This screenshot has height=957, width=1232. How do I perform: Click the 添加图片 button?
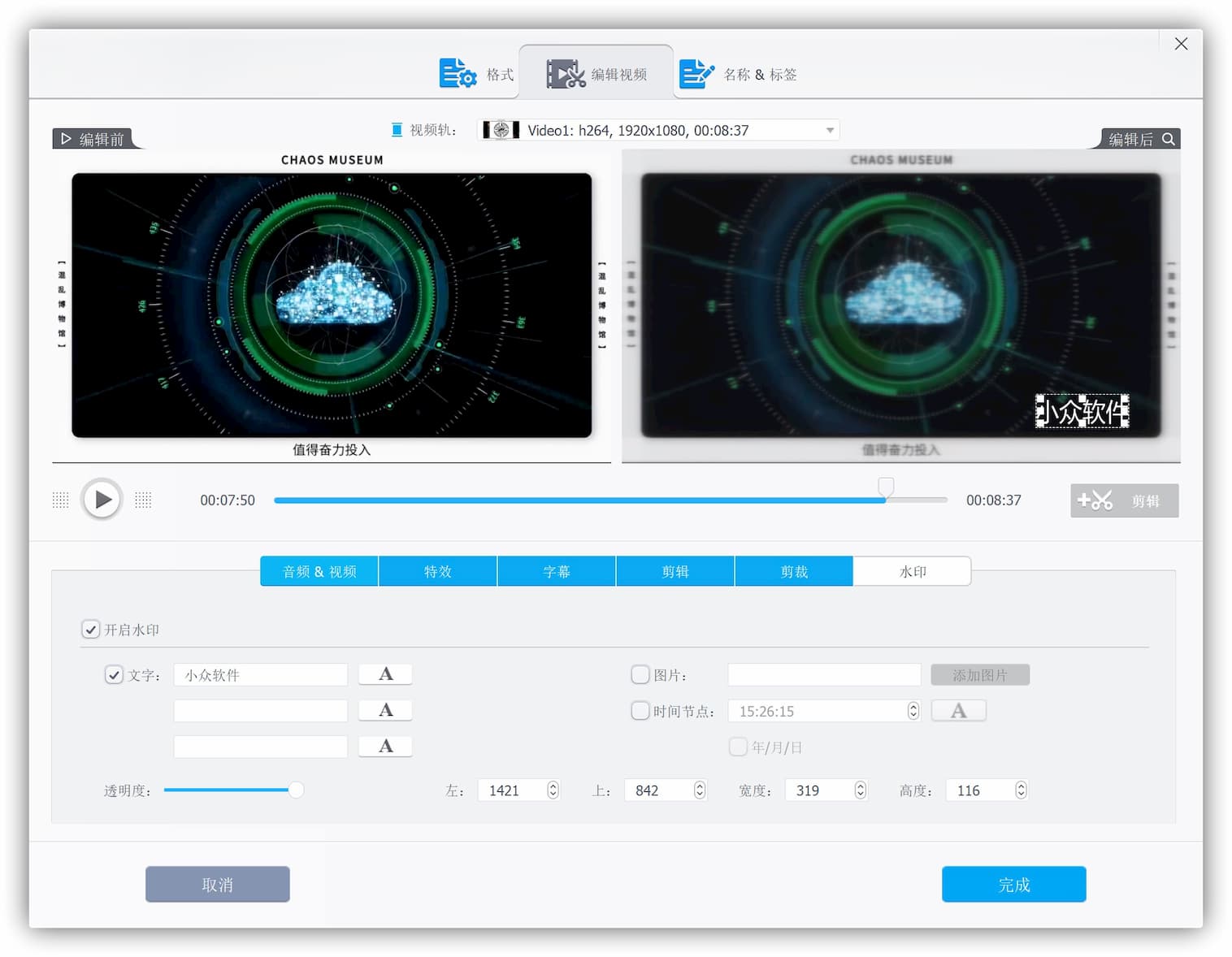click(x=980, y=674)
